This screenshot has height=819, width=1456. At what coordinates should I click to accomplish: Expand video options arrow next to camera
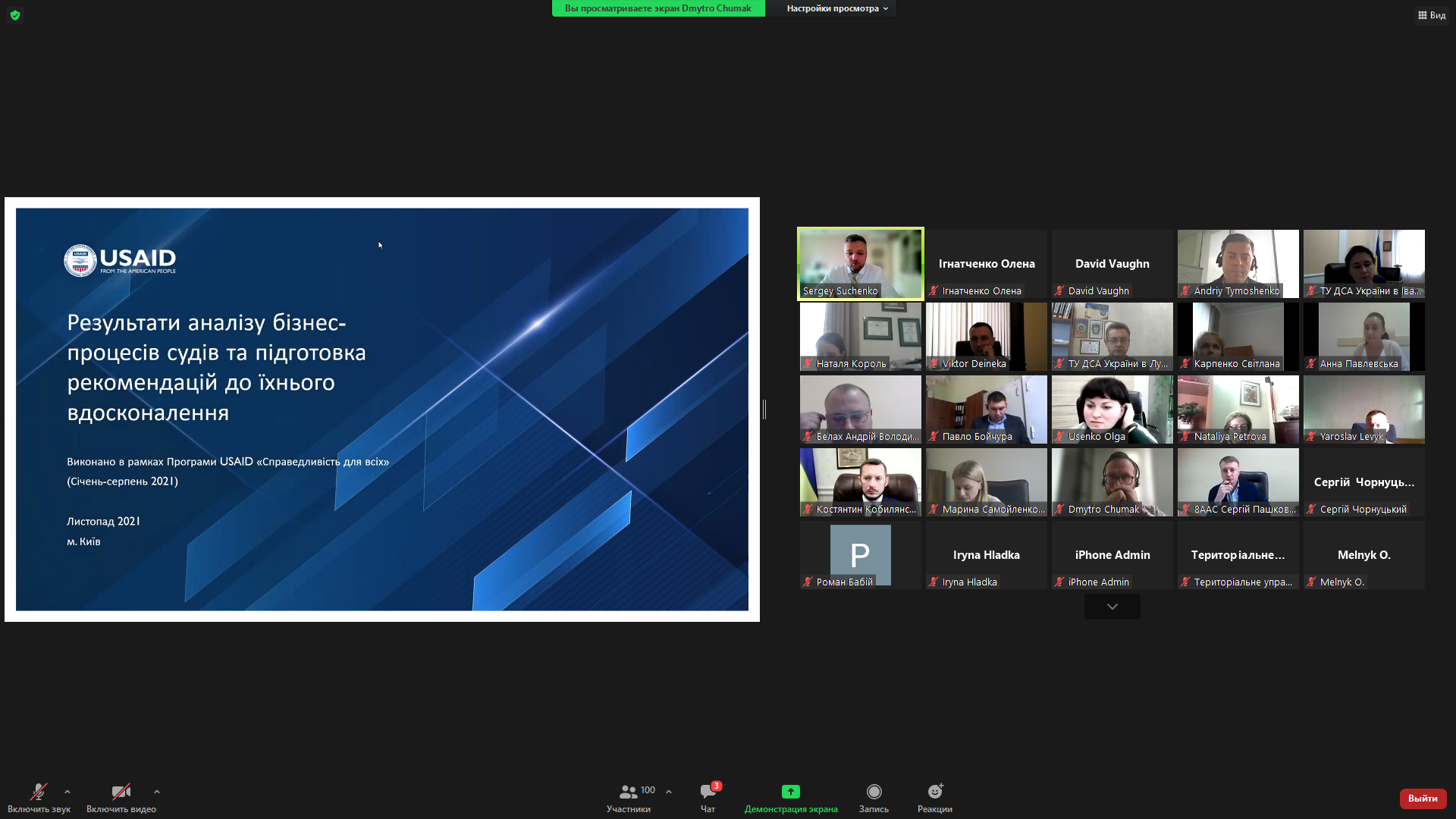point(157,792)
